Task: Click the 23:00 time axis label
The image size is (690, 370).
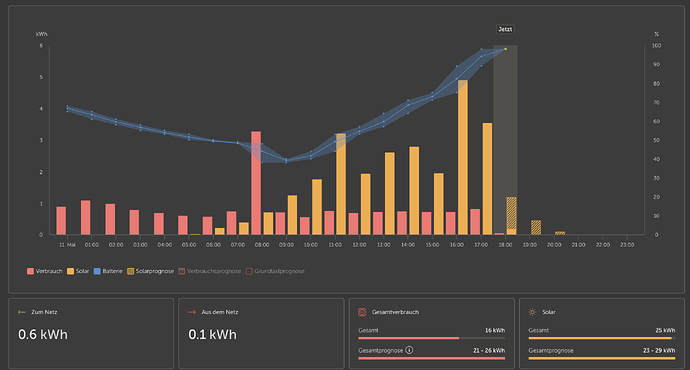Action: click(x=627, y=245)
